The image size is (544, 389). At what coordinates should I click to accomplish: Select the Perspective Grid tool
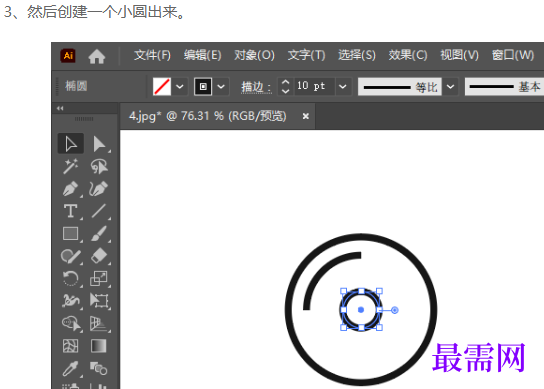point(99,323)
